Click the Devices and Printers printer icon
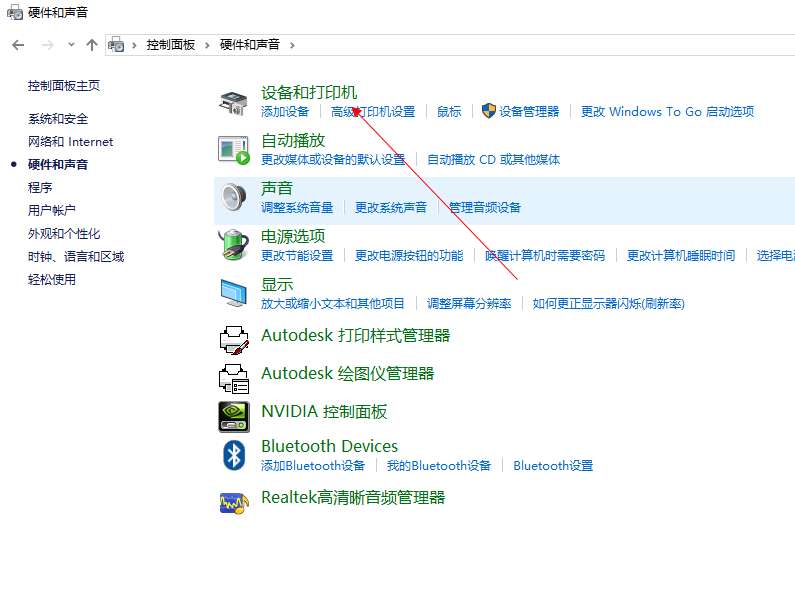The width and height of the screenshot is (795, 597). [233, 103]
